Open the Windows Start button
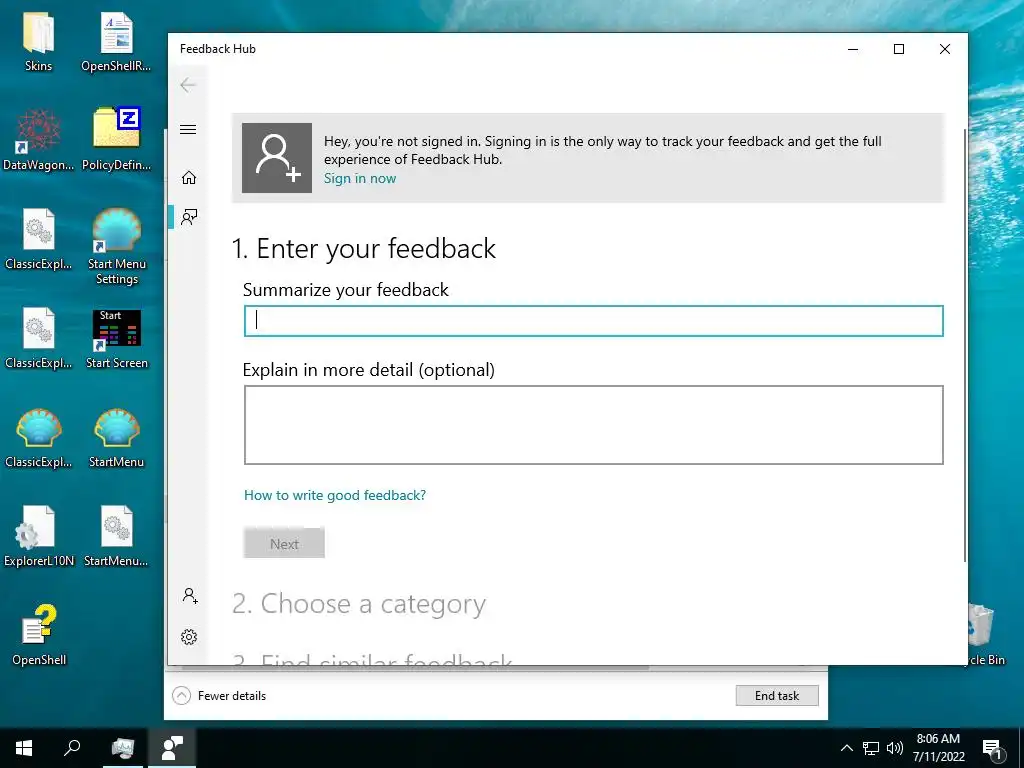Screen dimensions: 1024x768 pos(24,748)
